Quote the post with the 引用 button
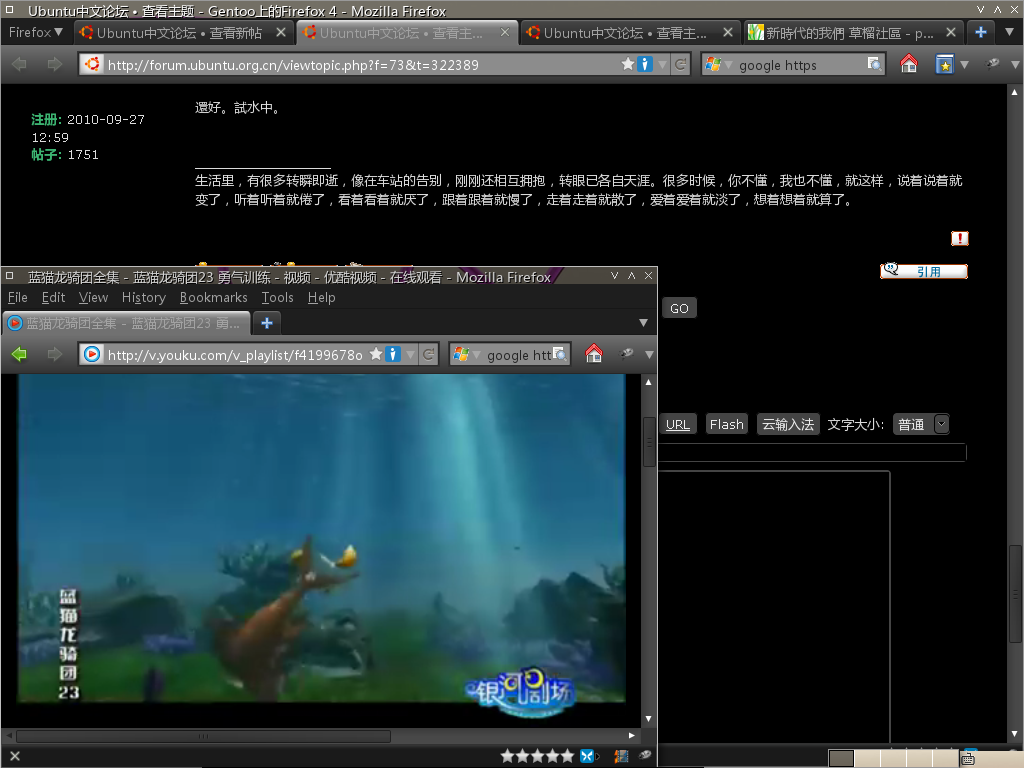The height and width of the screenshot is (768, 1024). pos(923,271)
